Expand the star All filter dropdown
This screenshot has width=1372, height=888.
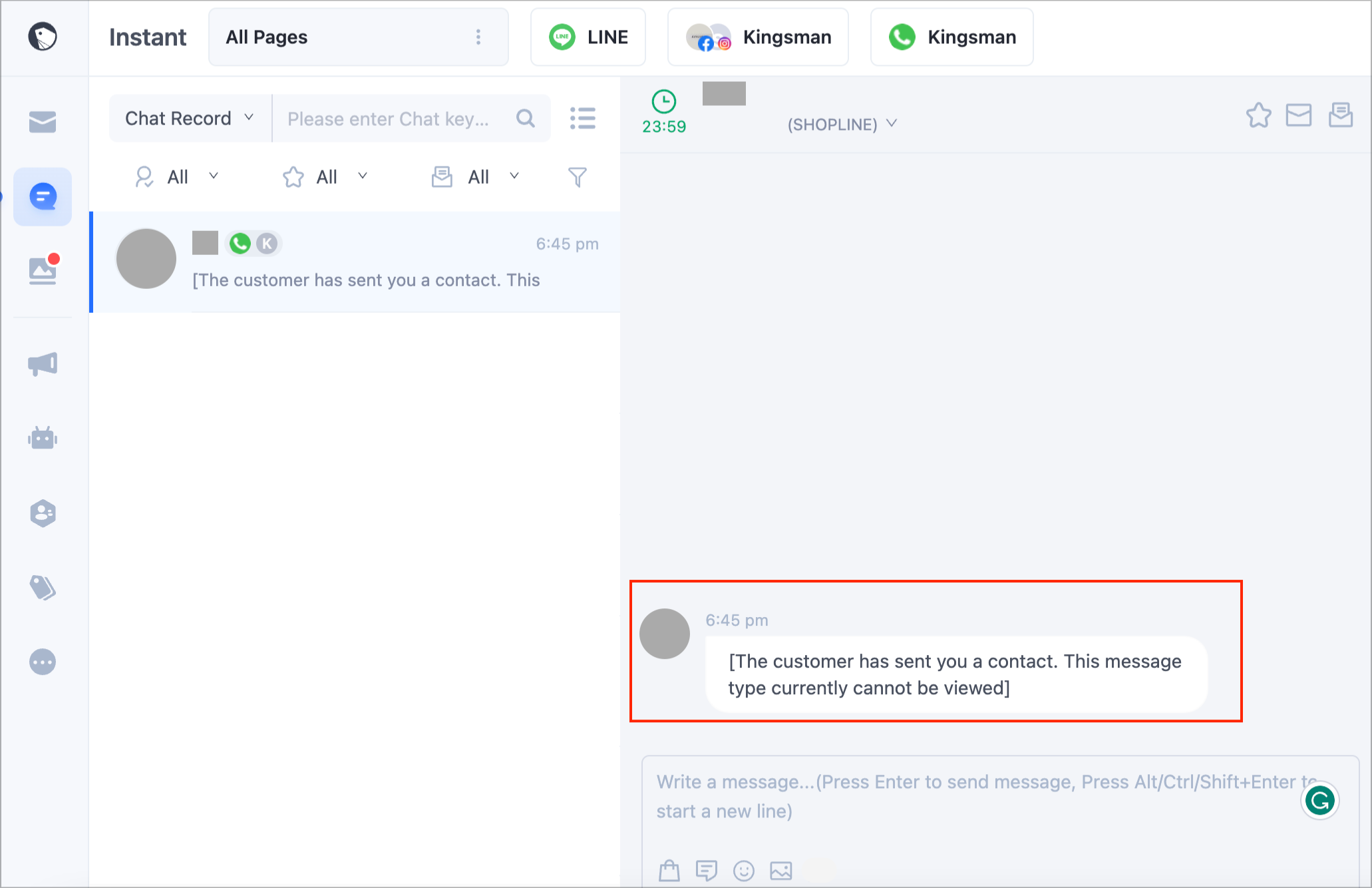tap(325, 177)
